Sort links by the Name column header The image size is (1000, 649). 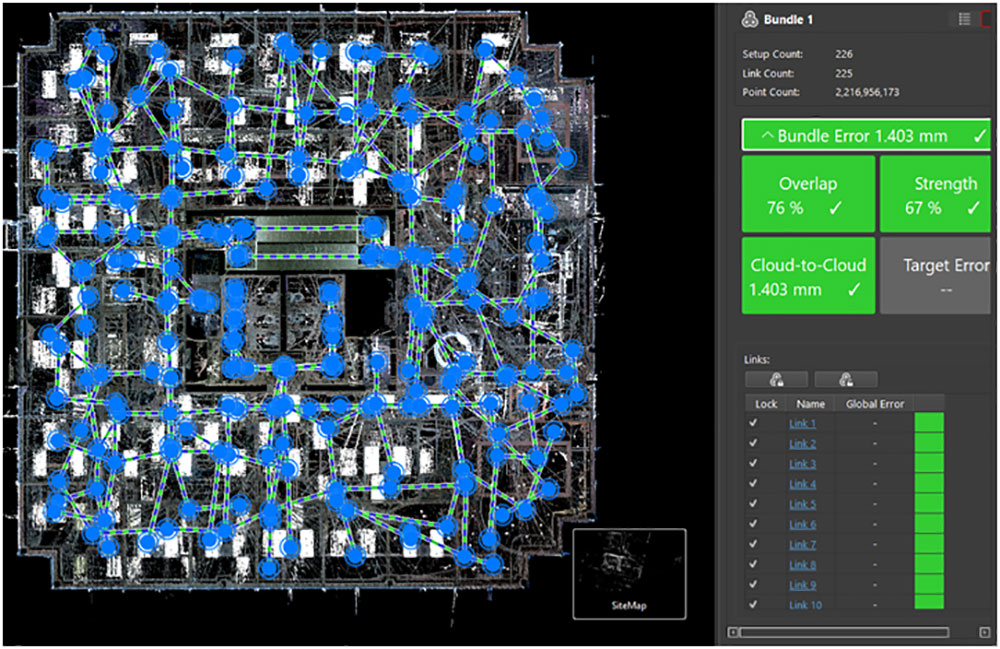click(811, 404)
